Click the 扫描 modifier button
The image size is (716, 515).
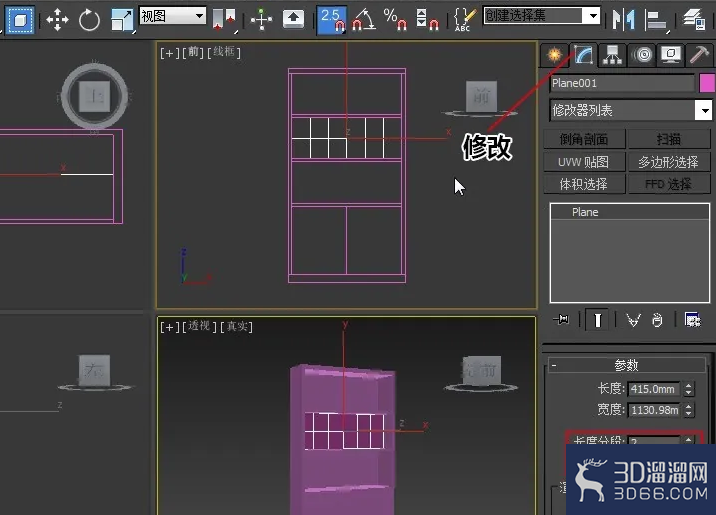point(669,139)
